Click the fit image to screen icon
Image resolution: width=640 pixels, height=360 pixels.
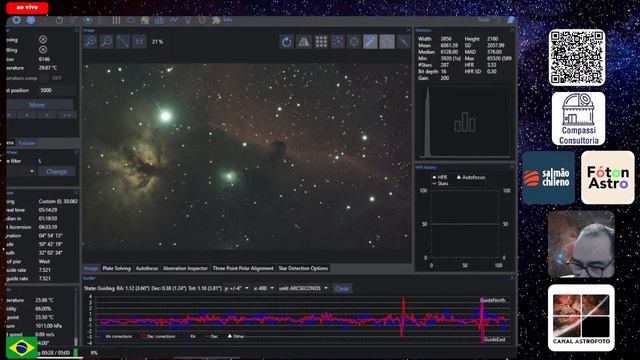pos(123,42)
